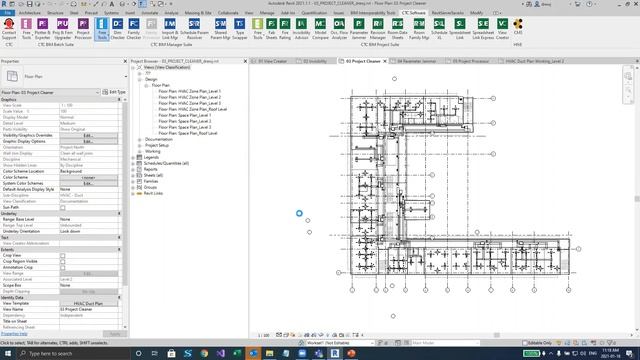Toggle Crop Region Visible checkbox

[62, 262]
